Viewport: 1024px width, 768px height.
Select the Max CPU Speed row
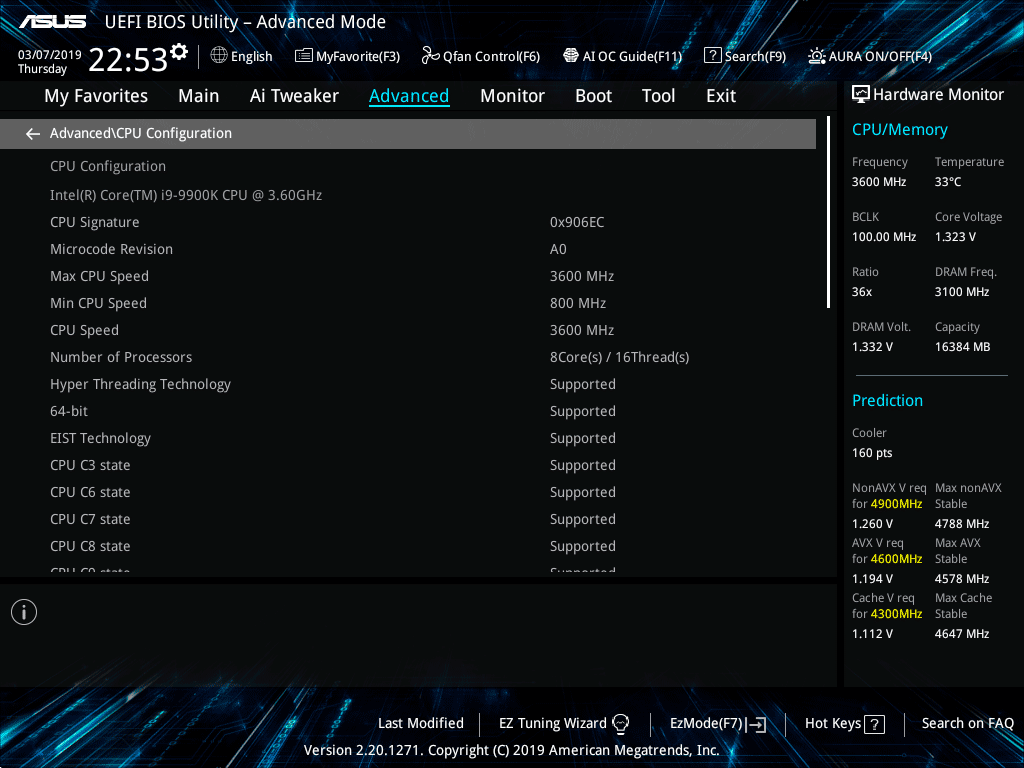(408, 276)
